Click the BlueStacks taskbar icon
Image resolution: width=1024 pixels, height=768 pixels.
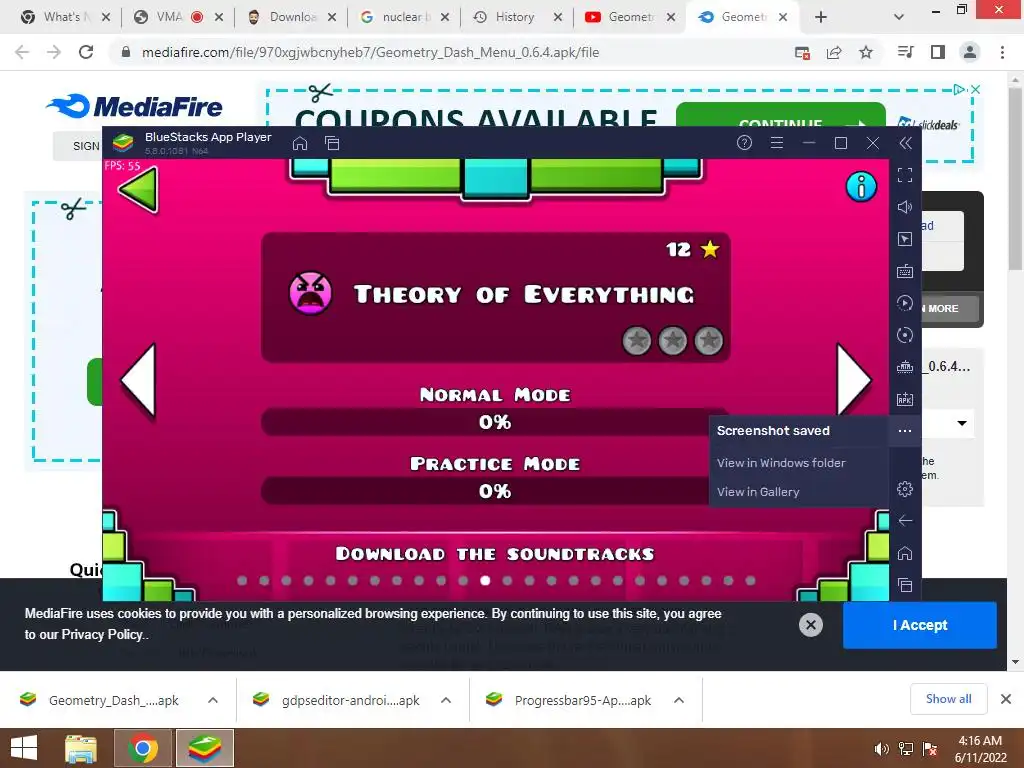click(x=204, y=748)
